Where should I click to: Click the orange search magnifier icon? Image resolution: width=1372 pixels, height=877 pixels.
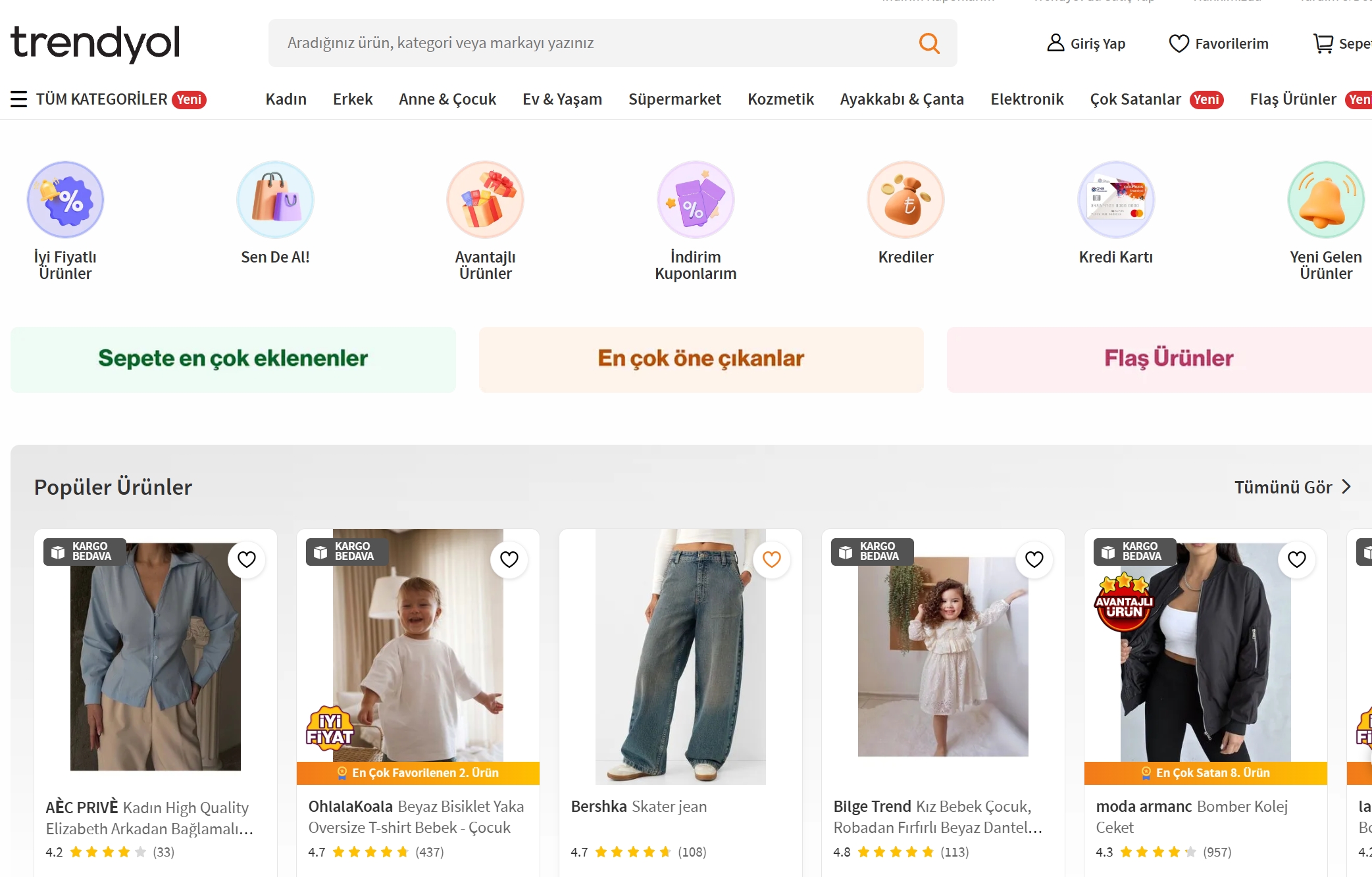[928, 43]
